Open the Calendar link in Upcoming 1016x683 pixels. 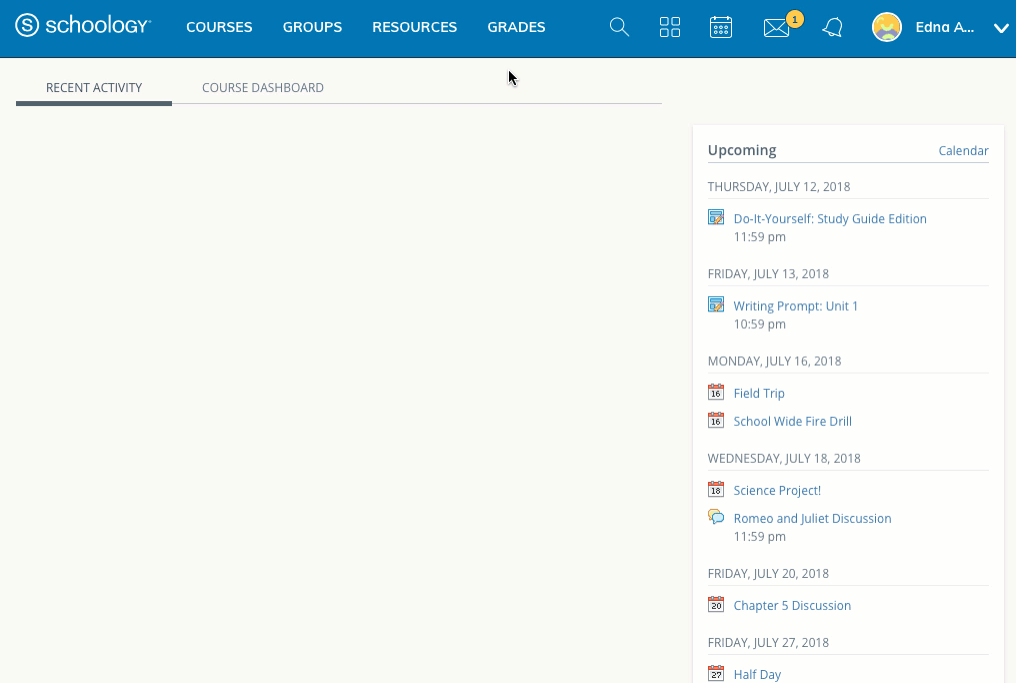[963, 151]
